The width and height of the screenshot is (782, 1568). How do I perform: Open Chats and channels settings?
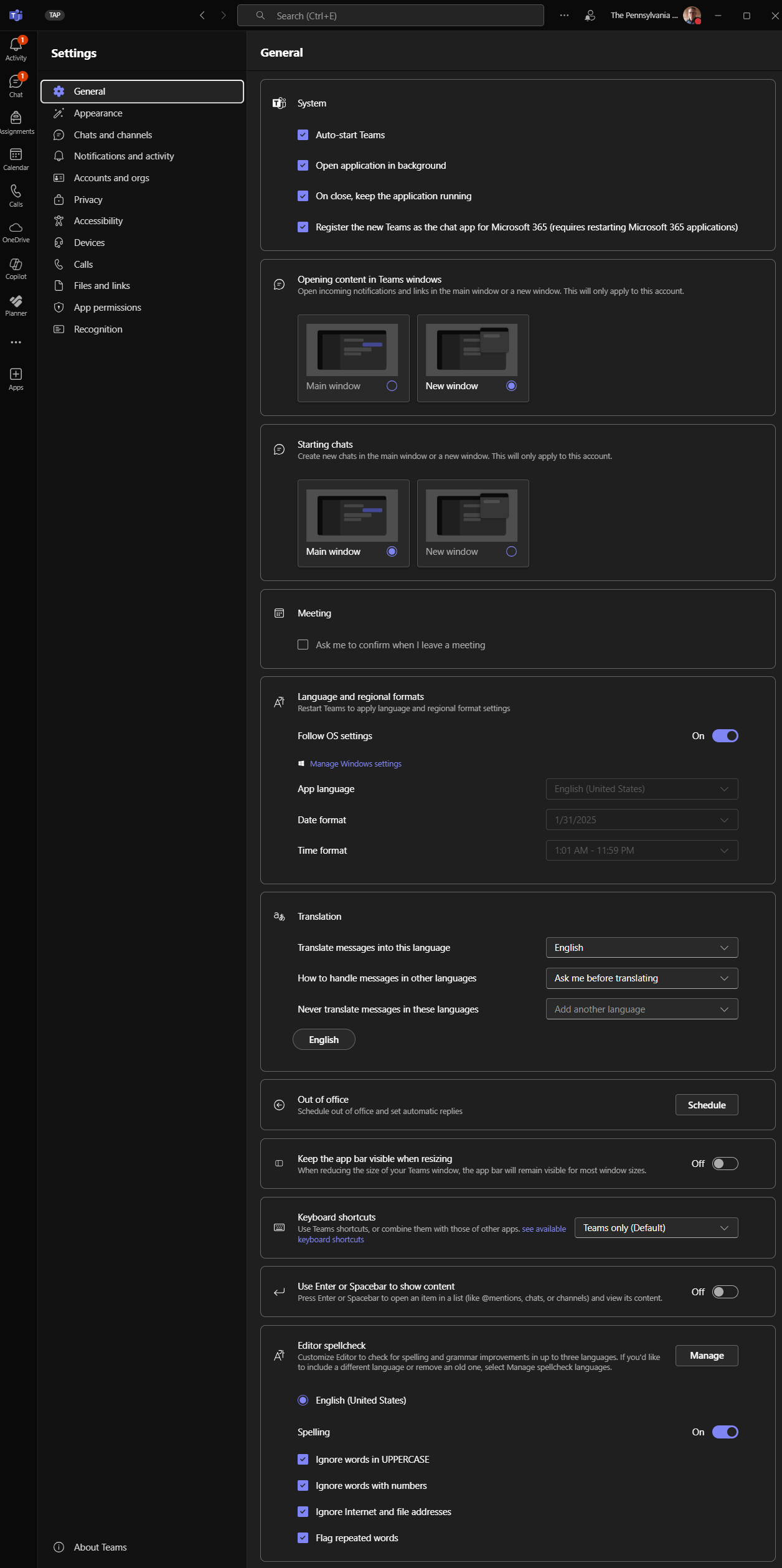pyautogui.click(x=142, y=135)
